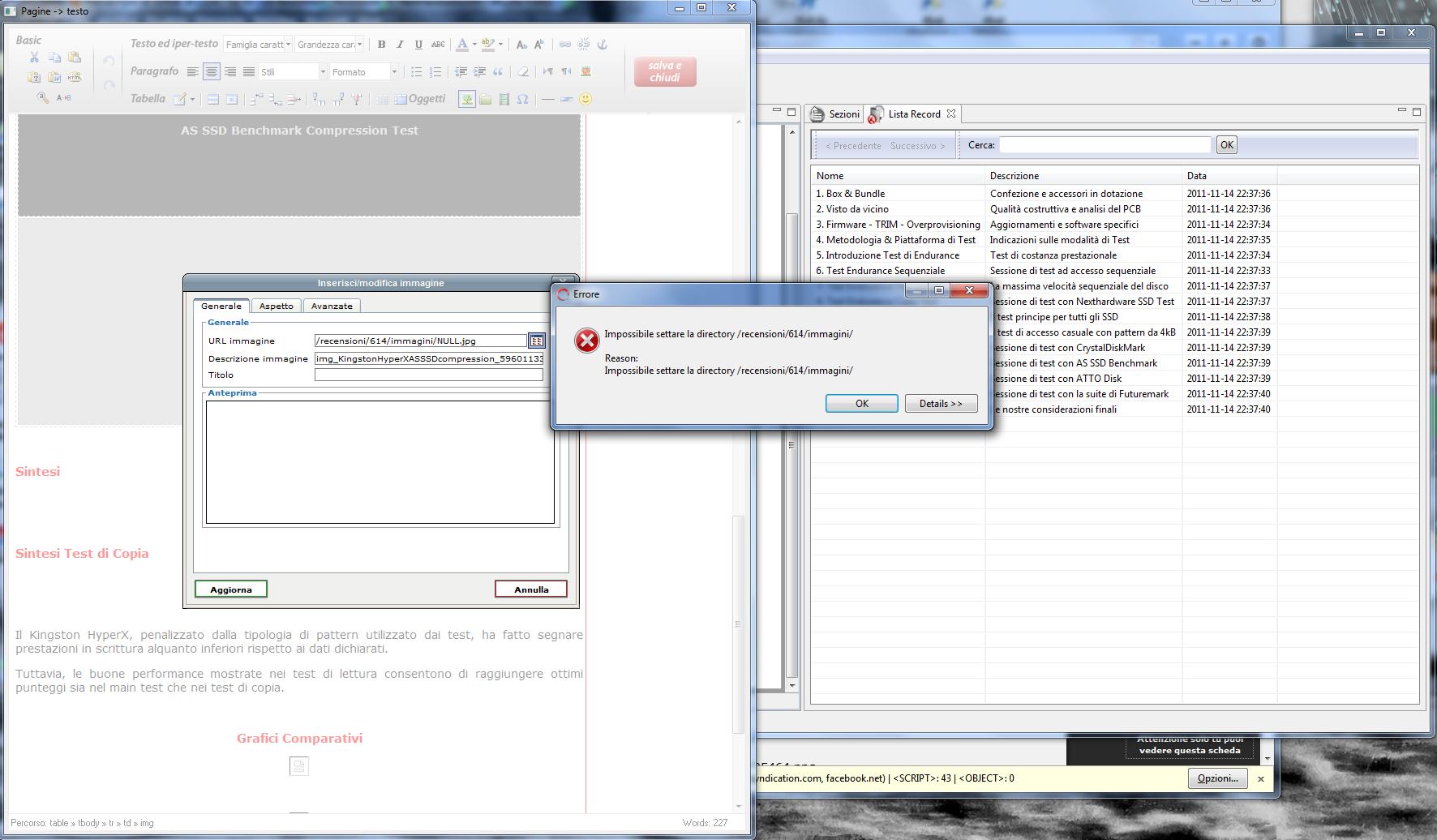Toggle bold formatting
This screenshot has width=1437, height=840.
(x=381, y=45)
